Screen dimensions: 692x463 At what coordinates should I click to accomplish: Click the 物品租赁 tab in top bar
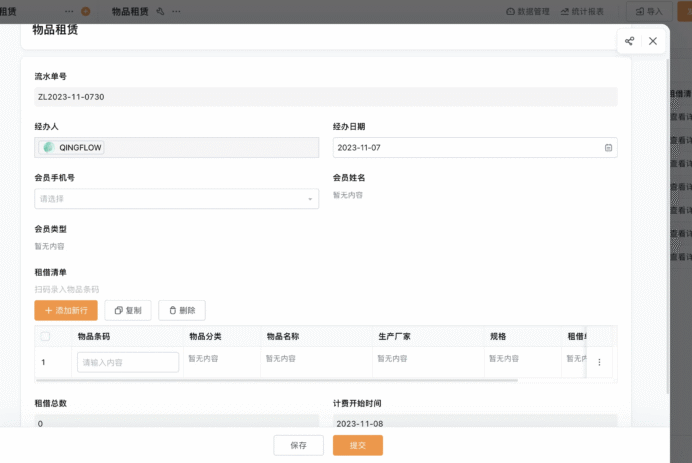click(130, 11)
